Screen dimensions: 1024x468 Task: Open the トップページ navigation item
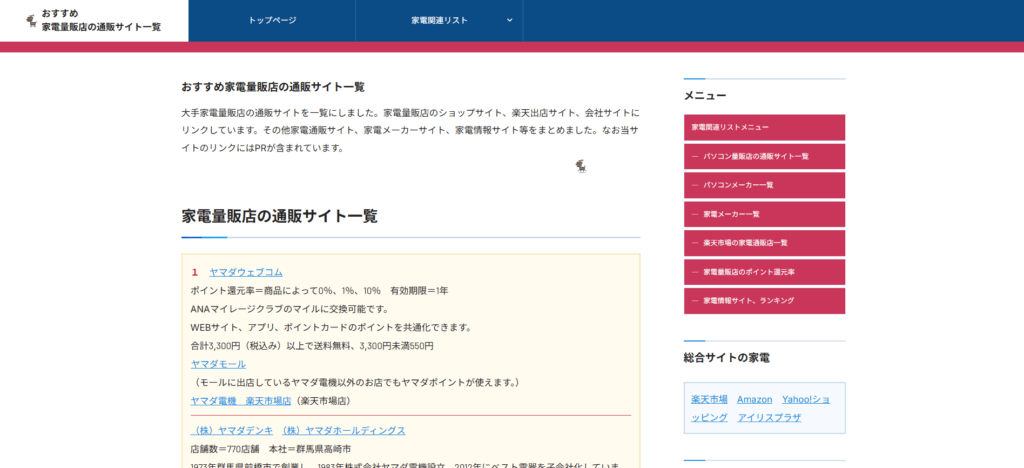(272, 20)
